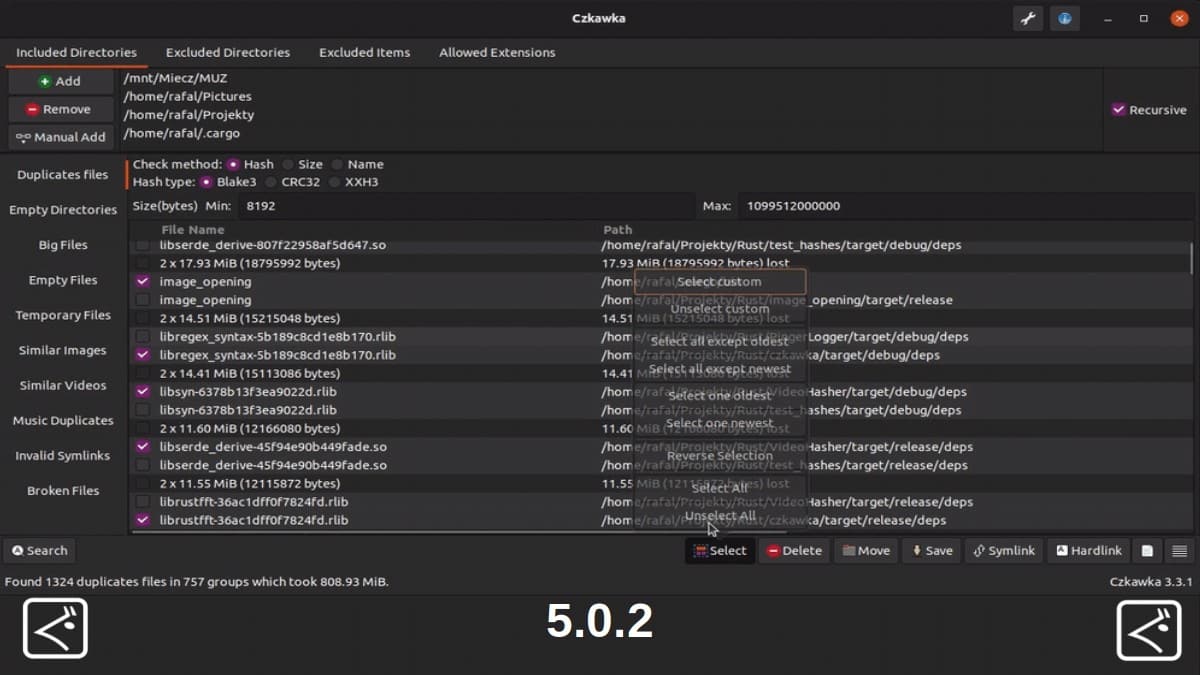
Task: Uncheck the selected image_opening row
Action: click(141, 281)
